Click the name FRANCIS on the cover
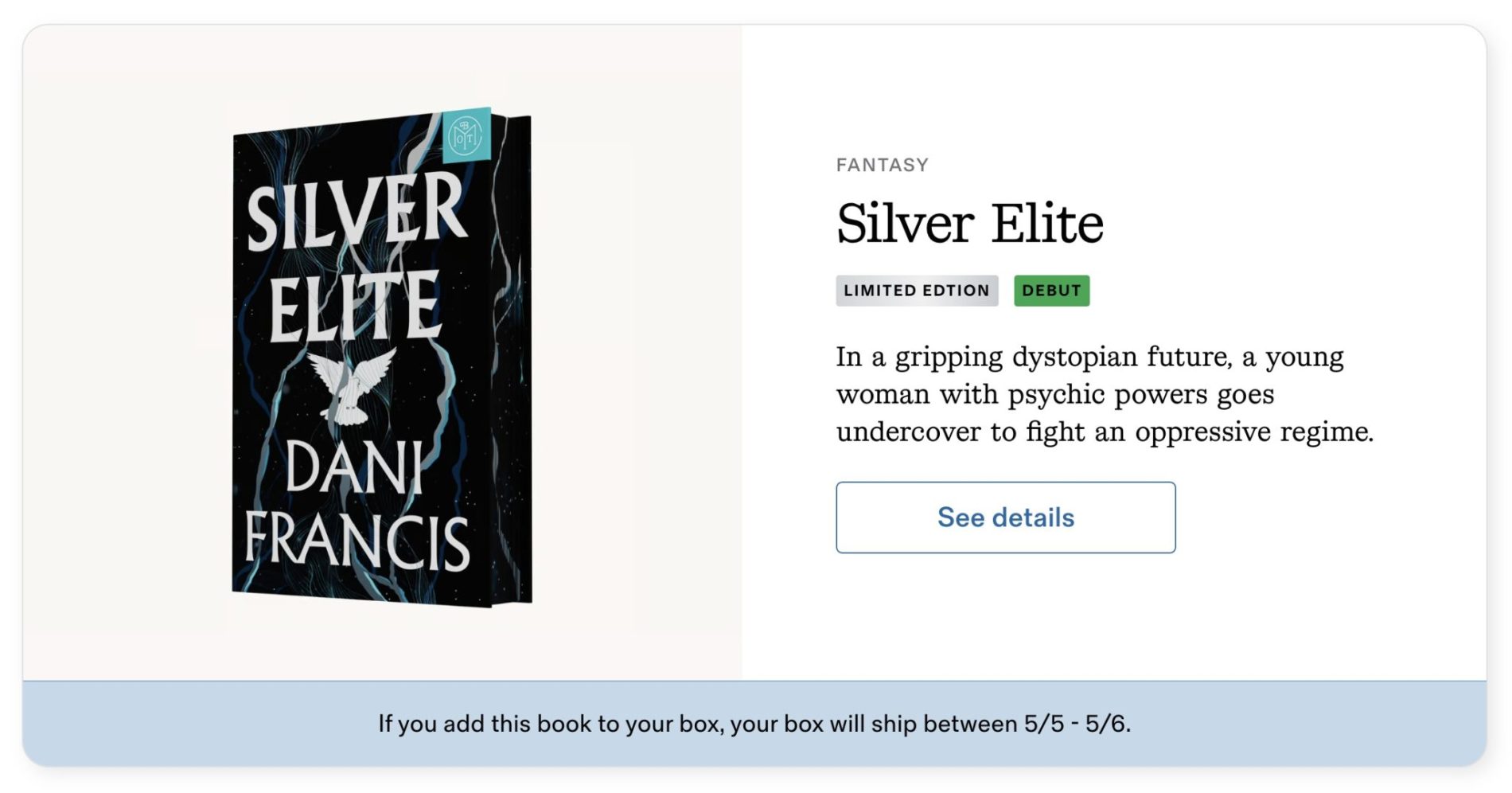 [x=357, y=540]
